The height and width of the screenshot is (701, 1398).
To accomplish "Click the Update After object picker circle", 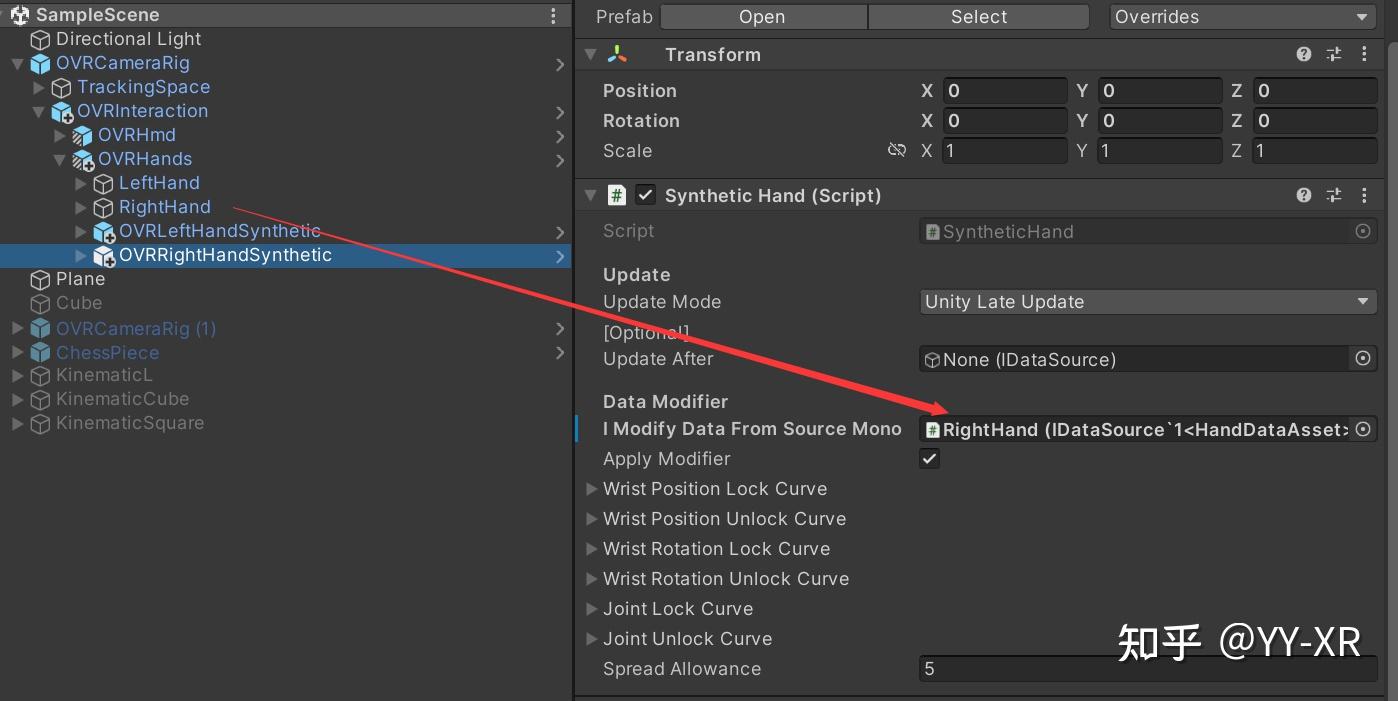I will tap(1362, 358).
